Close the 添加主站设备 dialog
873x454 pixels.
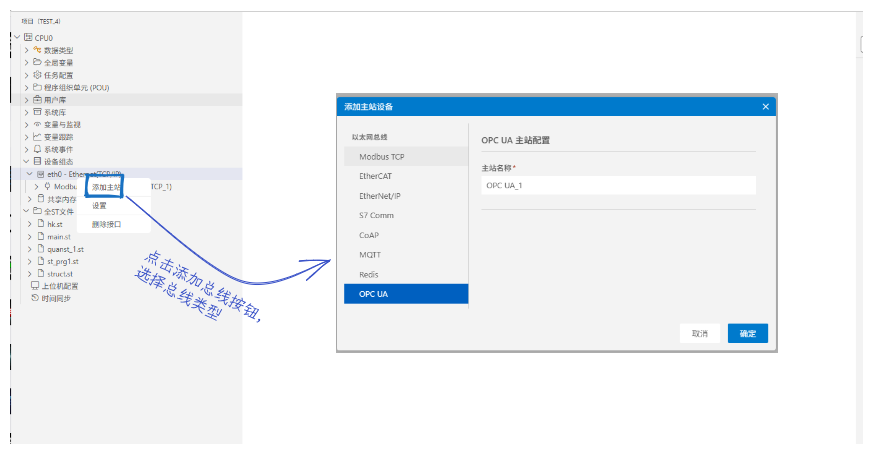[x=766, y=106]
